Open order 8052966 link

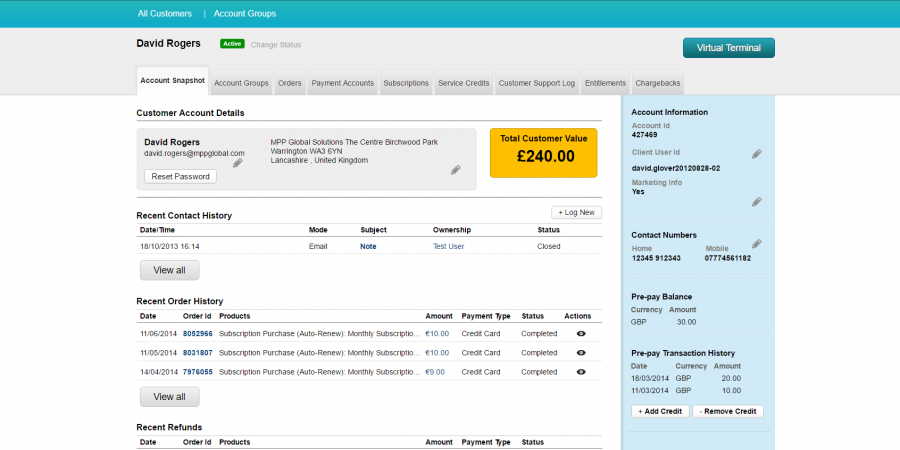(198, 334)
